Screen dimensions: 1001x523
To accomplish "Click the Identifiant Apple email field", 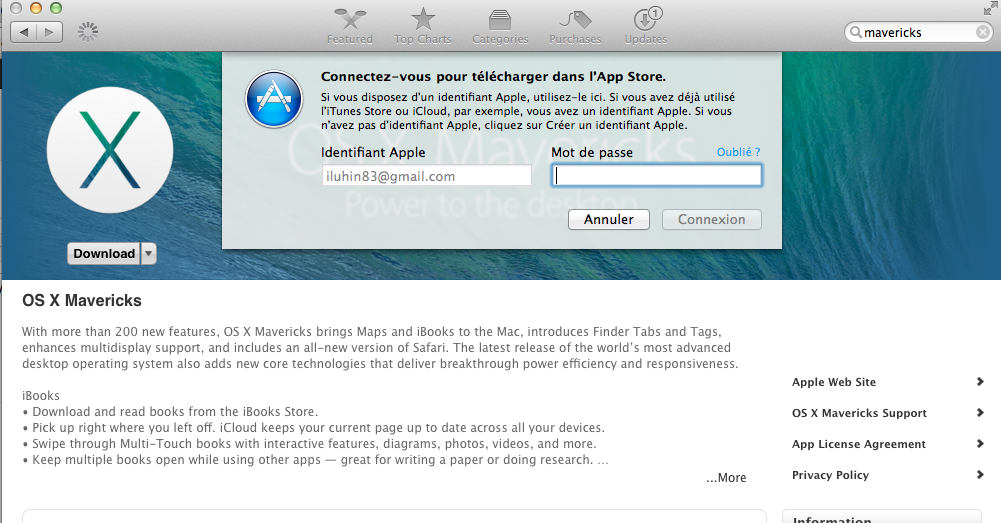I will tap(426, 176).
